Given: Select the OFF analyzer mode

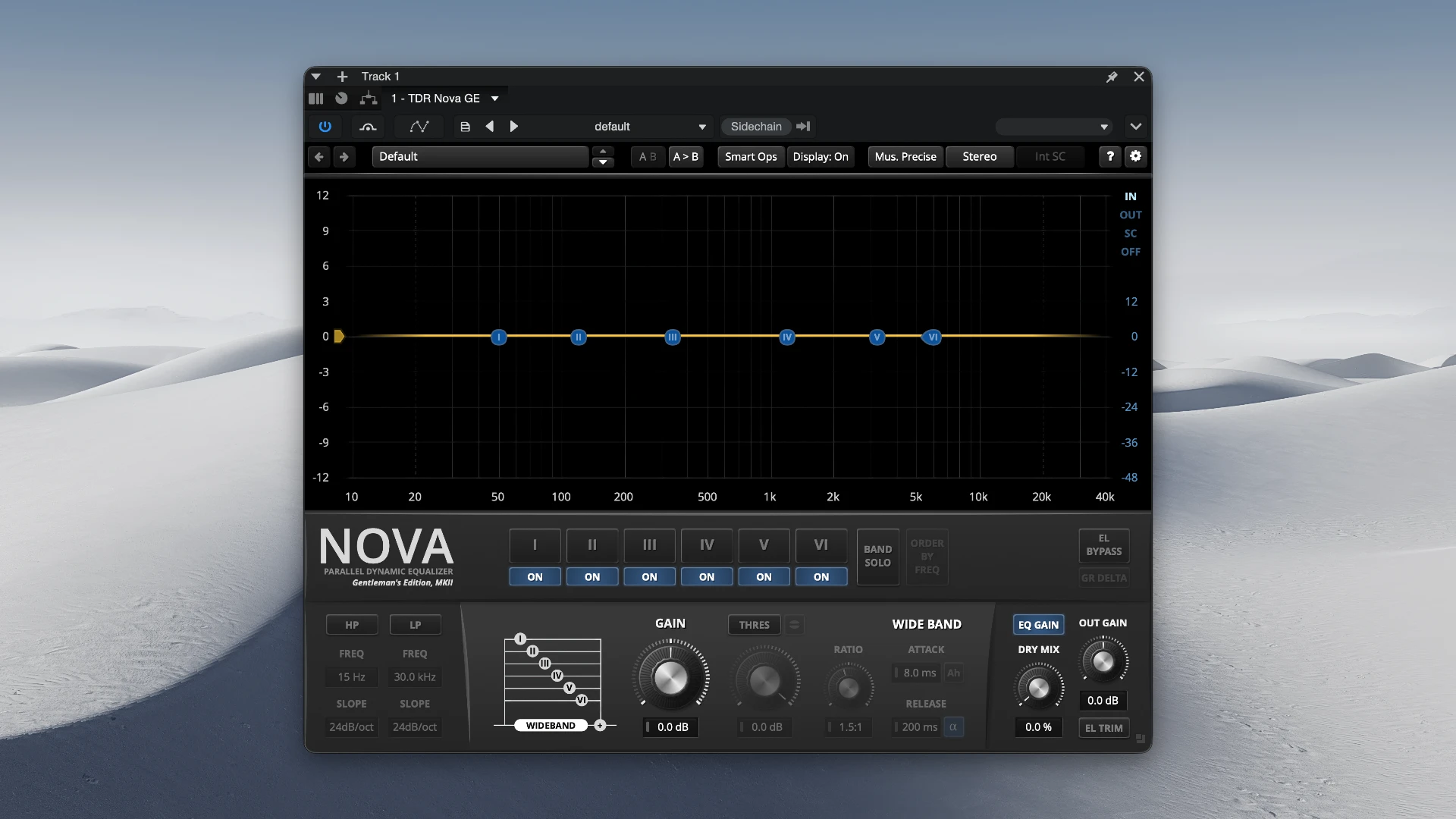Looking at the screenshot, I should pos(1130,252).
